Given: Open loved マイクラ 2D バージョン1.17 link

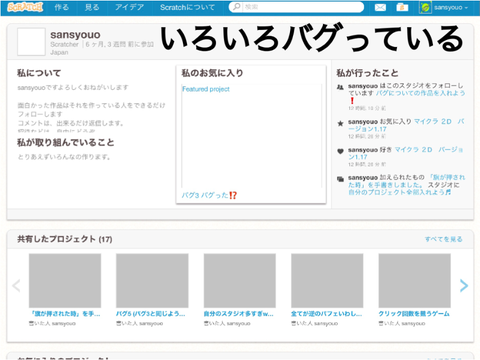Looking at the screenshot, I should 405,153.
